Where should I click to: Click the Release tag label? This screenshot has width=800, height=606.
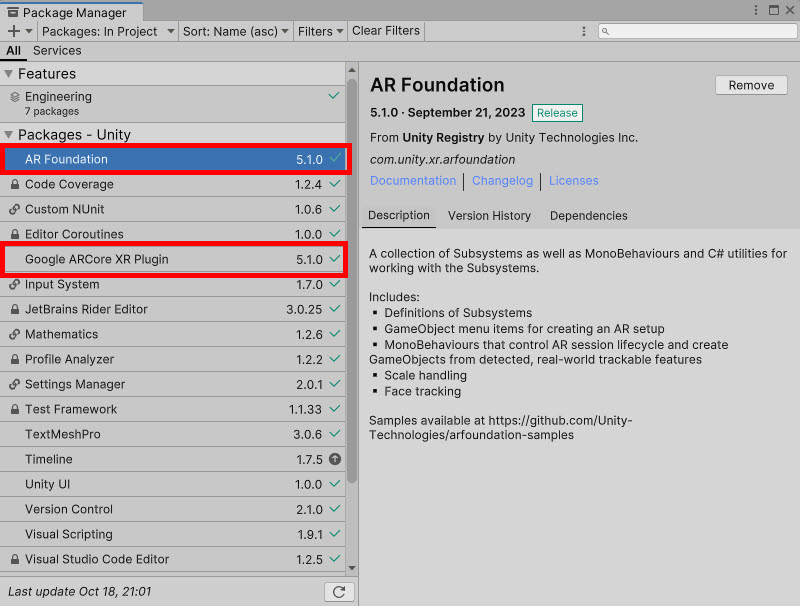tap(557, 113)
